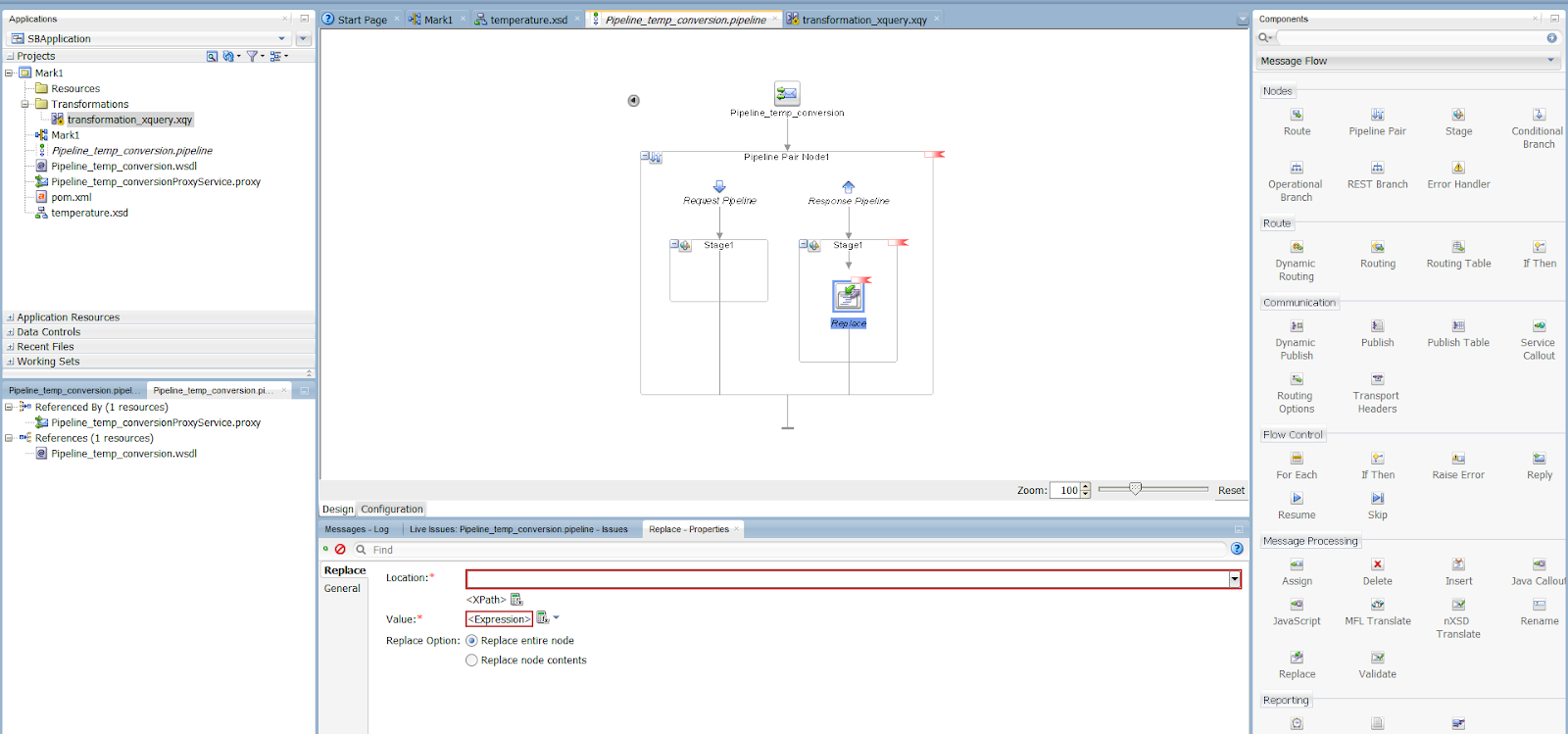Click the Replace action icon in Stage1

click(x=849, y=296)
